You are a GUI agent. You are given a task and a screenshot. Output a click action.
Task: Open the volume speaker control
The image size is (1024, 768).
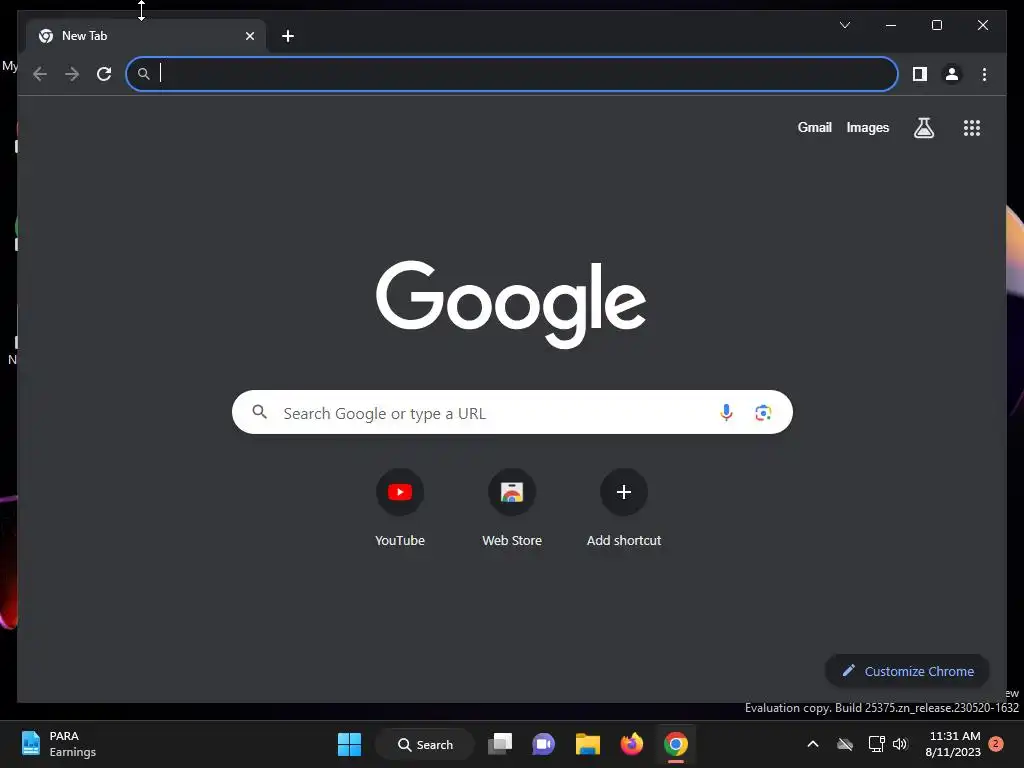(900, 744)
